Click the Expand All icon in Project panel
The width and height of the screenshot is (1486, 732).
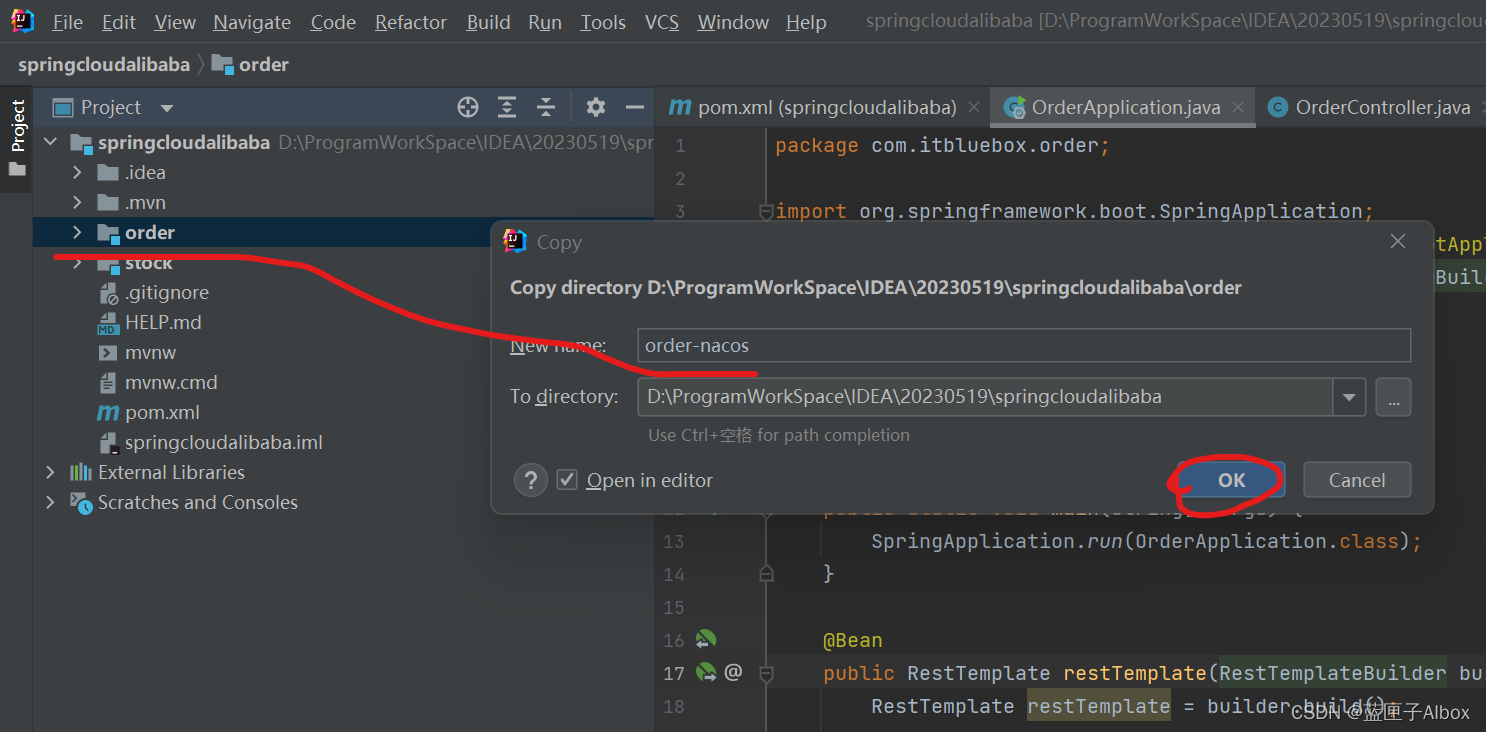(x=507, y=107)
